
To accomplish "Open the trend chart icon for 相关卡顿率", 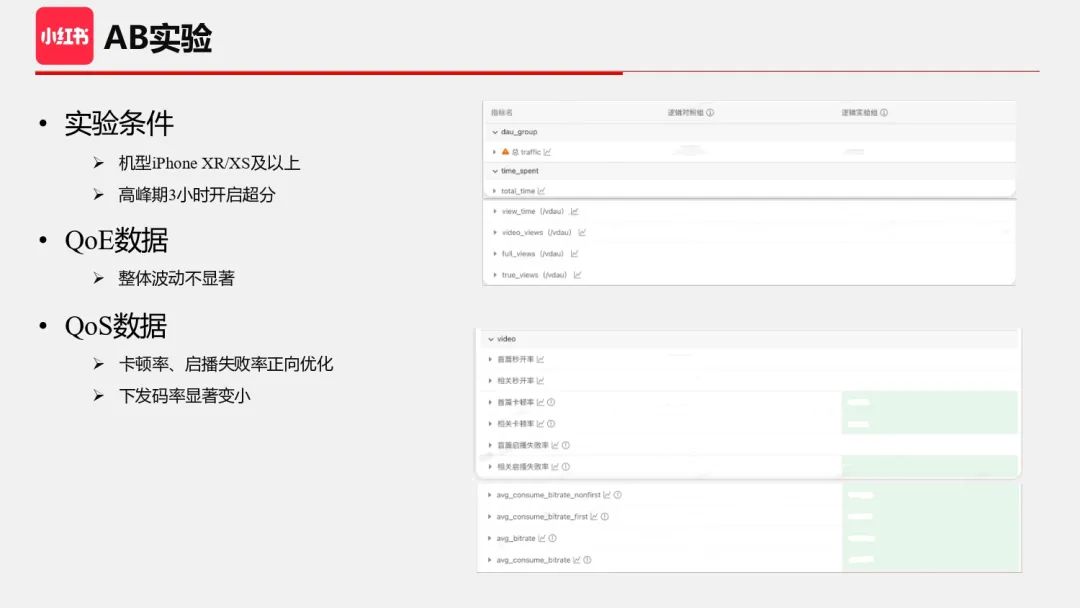I will point(541,423).
